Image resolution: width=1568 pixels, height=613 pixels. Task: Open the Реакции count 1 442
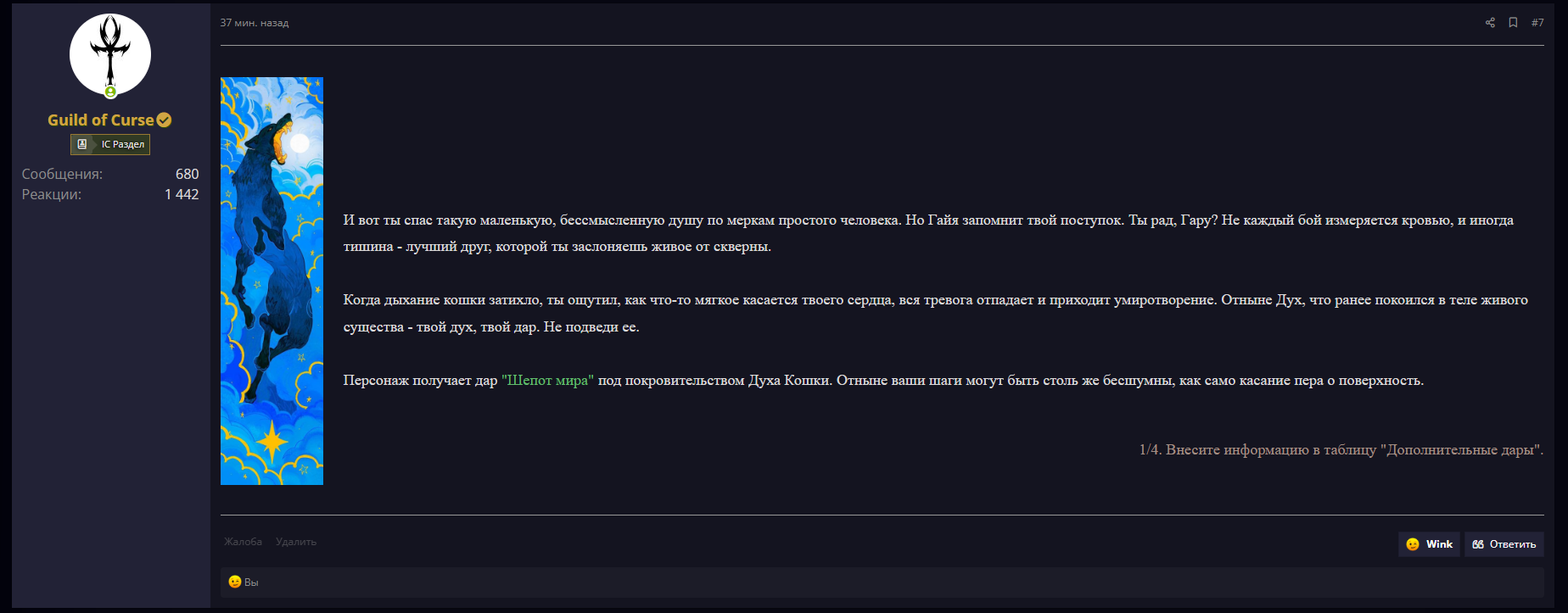(x=182, y=194)
